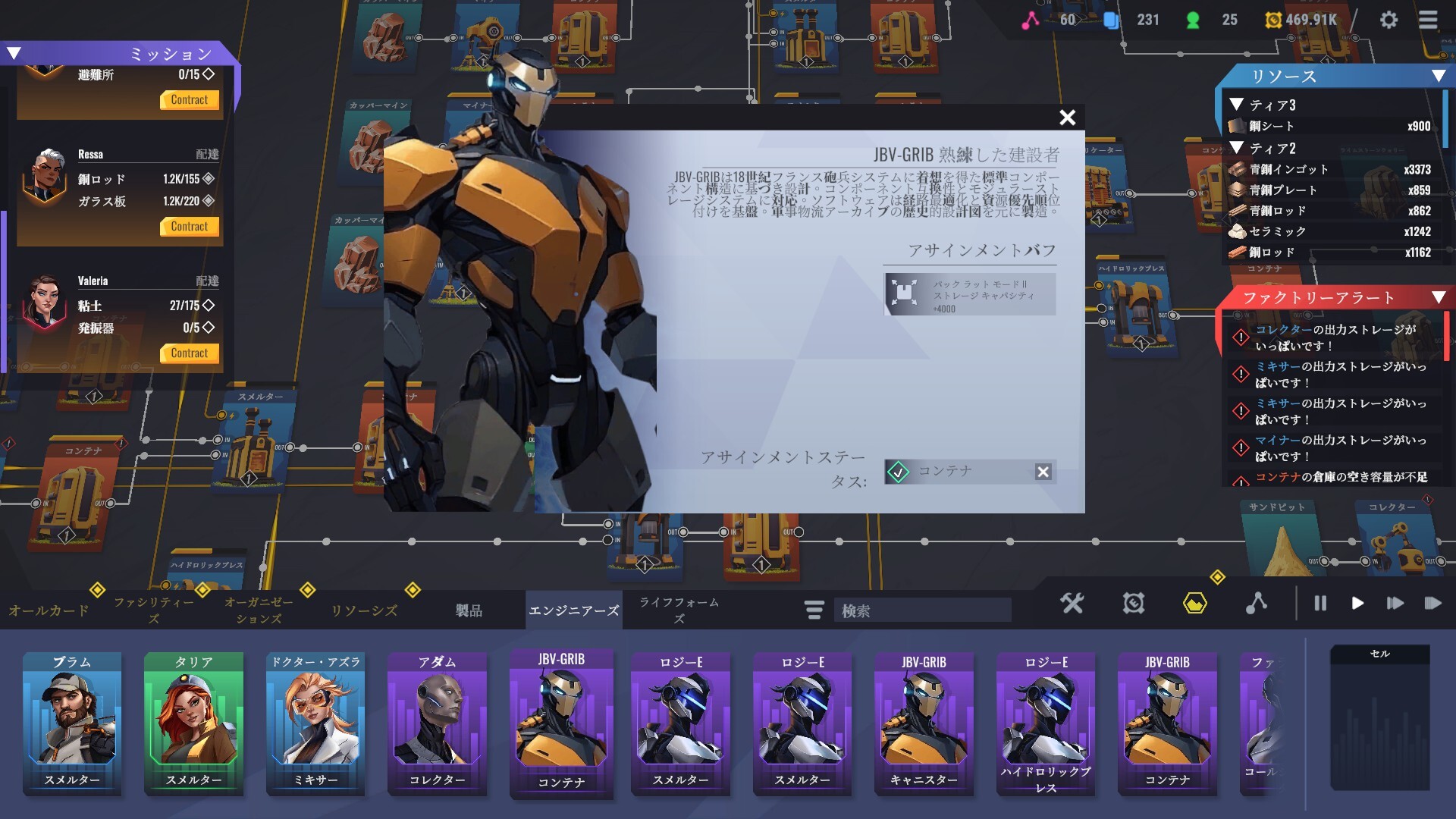The height and width of the screenshot is (819, 1456).
Task: Click the filter lines icon beside search
Action: [x=814, y=610]
